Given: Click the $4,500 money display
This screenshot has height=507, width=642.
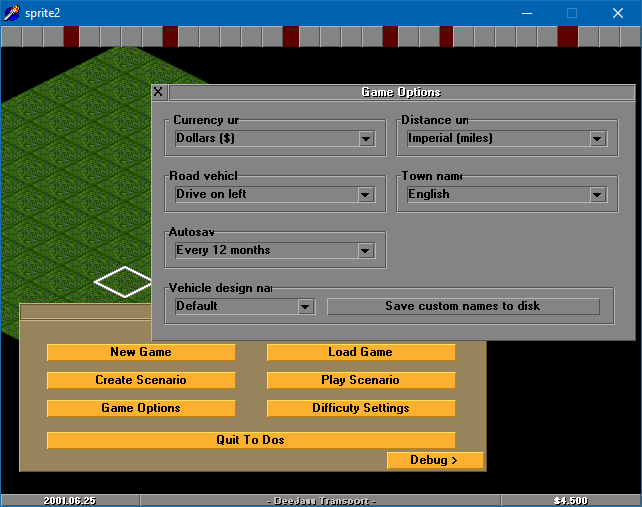Looking at the screenshot, I should pyautogui.click(x=570, y=500).
